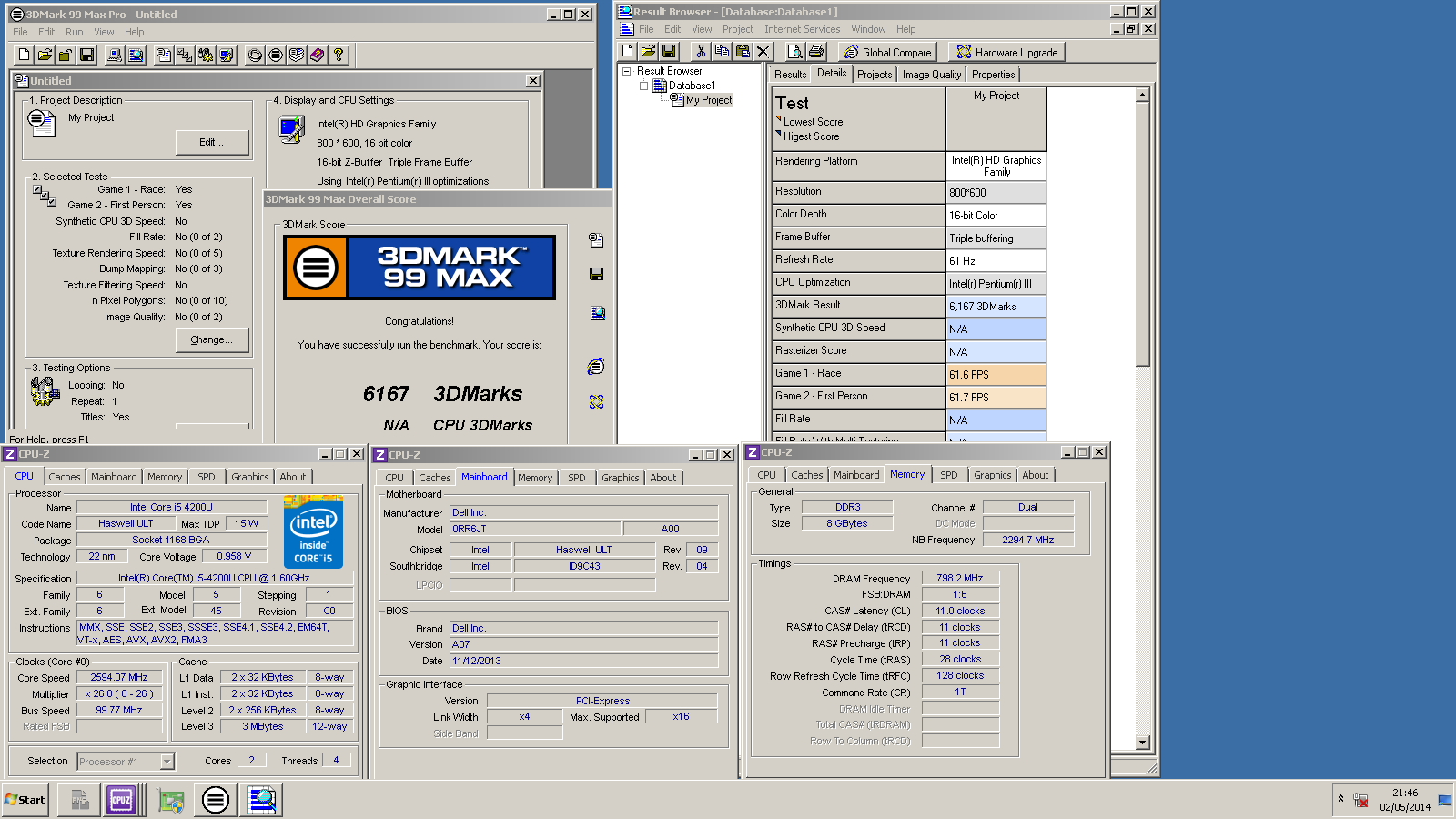
Task: Open Windows Start button
Action: tap(25, 800)
